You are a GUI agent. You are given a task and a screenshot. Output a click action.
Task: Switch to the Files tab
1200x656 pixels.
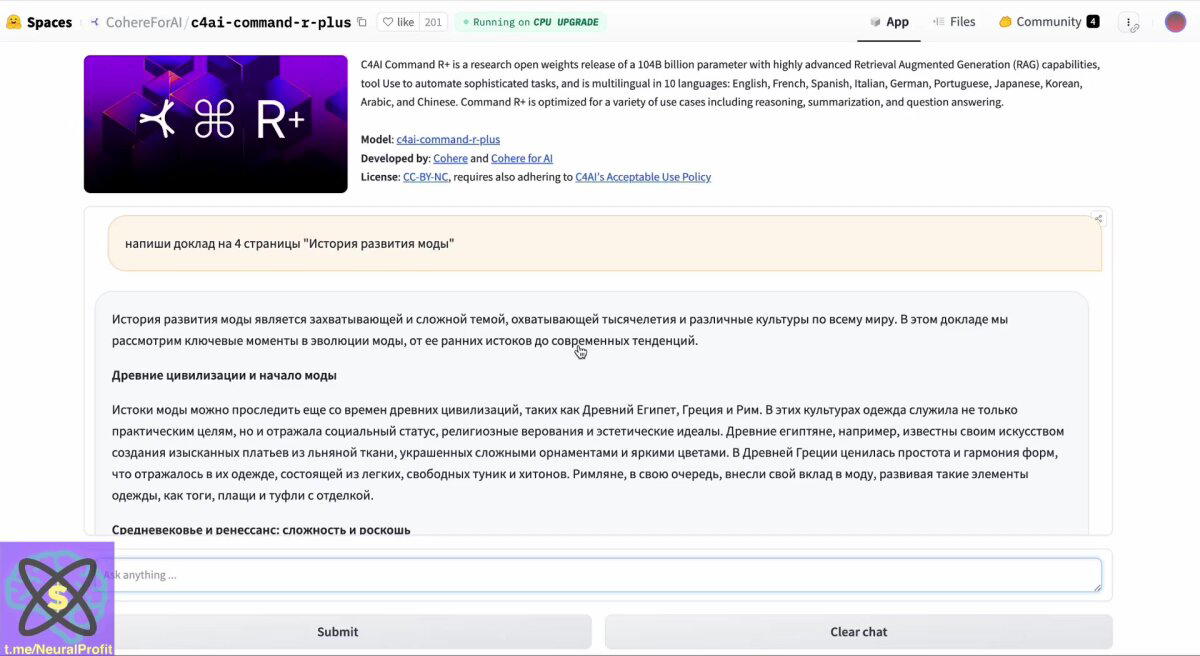(x=954, y=22)
